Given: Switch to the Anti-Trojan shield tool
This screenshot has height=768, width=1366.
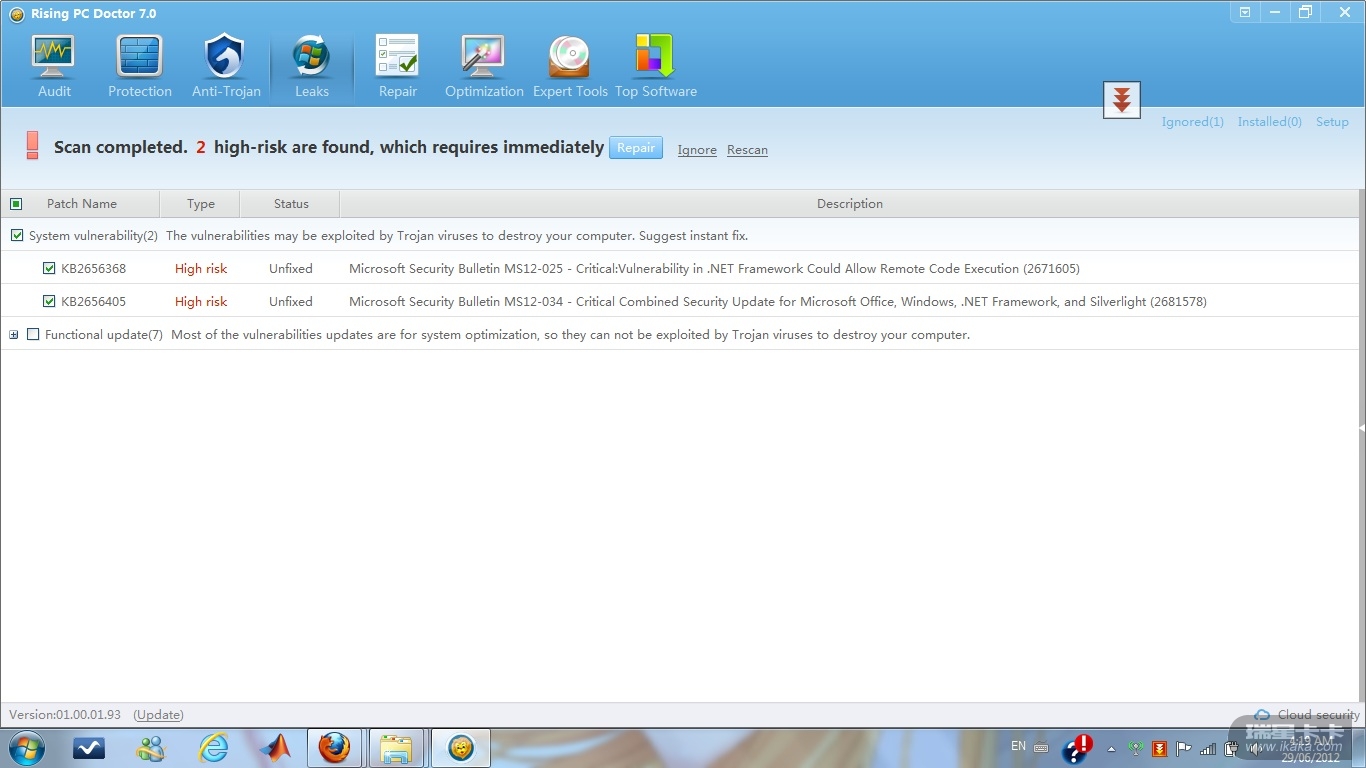Looking at the screenshot, I should [x=226, y=67].
